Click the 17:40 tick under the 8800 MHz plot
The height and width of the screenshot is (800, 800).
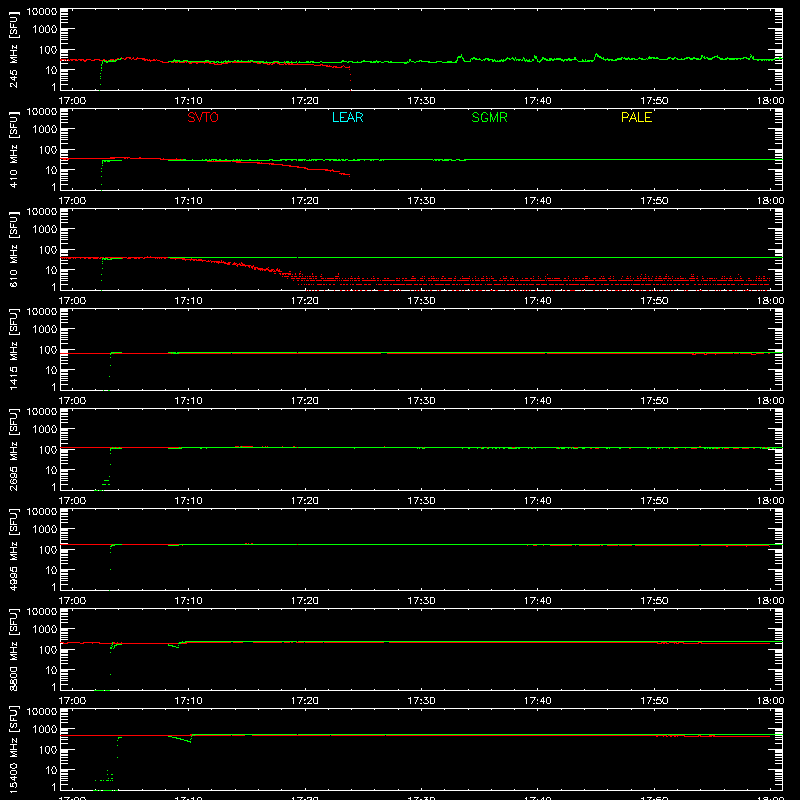click(538, 701)
